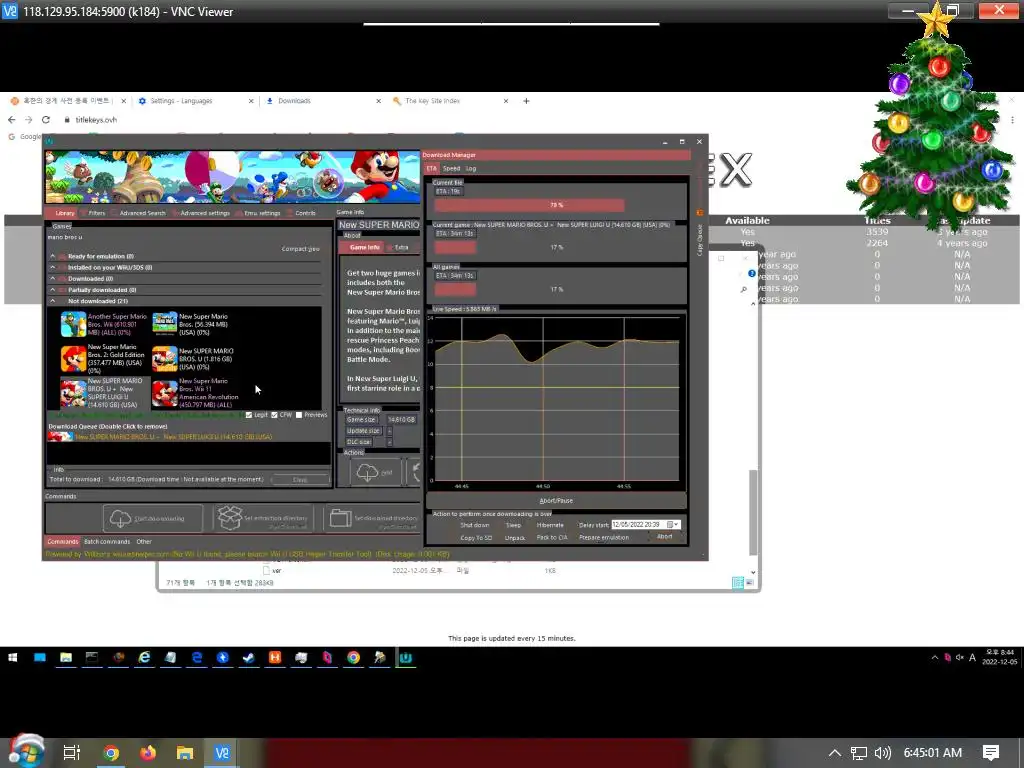This screenshot has height=768, width=1024.
Task: Open the local notification center icon
Action: point(991,753)
